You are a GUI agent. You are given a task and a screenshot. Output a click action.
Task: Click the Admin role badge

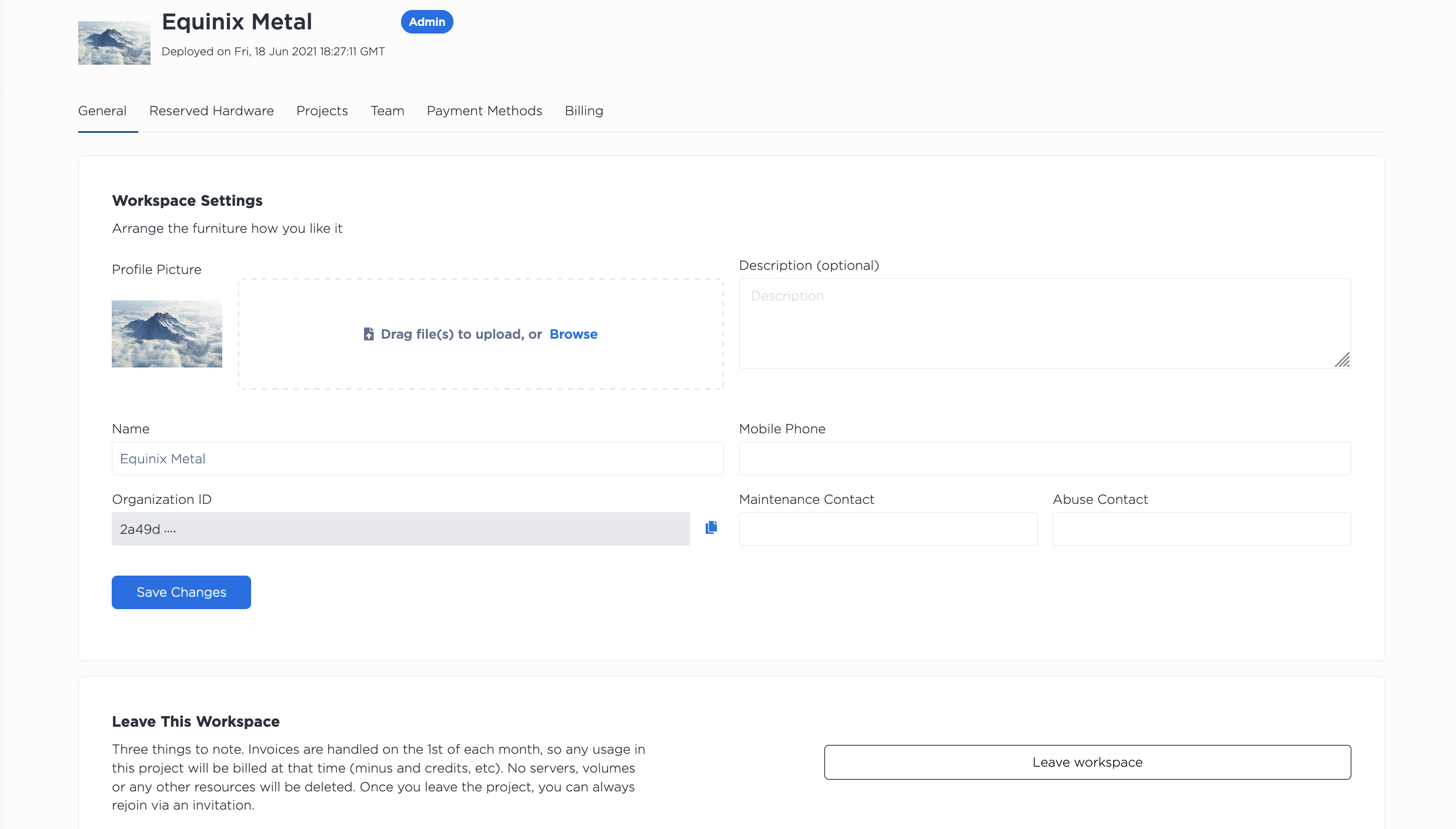pos(427,22)
